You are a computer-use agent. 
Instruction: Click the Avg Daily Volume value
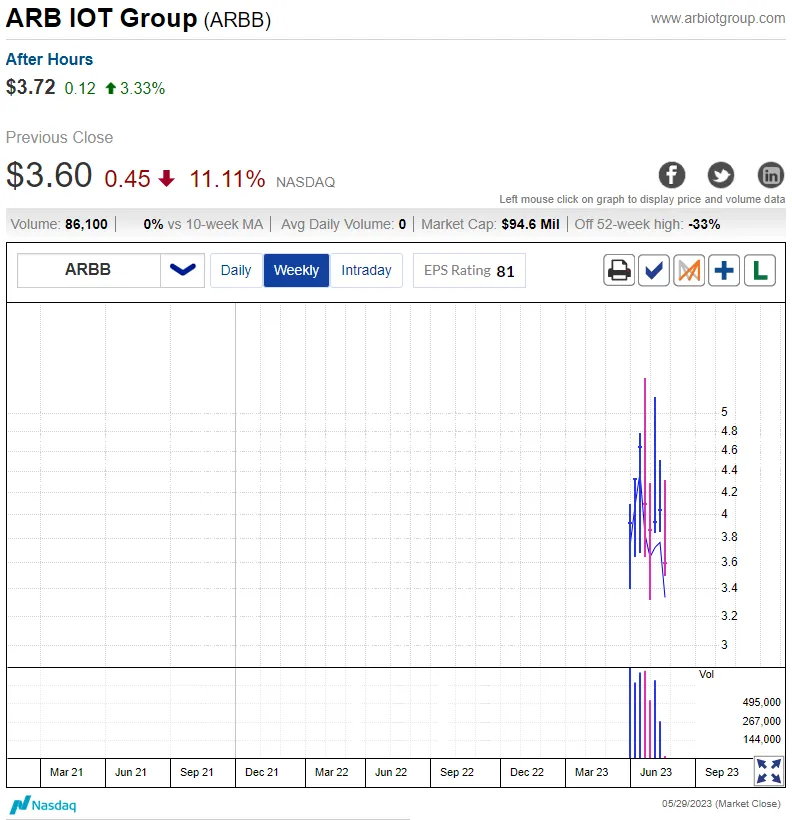coord(402,224)
